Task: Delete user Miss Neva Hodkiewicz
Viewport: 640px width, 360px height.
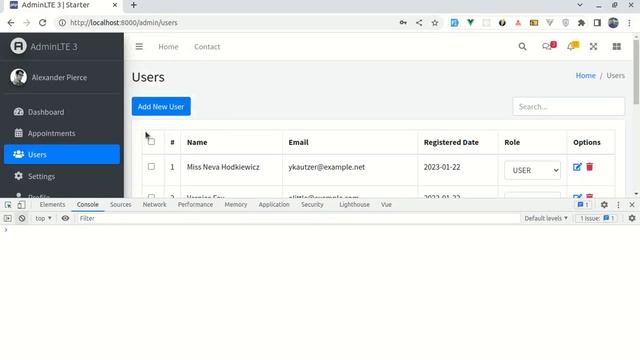Action: (589, 167)
